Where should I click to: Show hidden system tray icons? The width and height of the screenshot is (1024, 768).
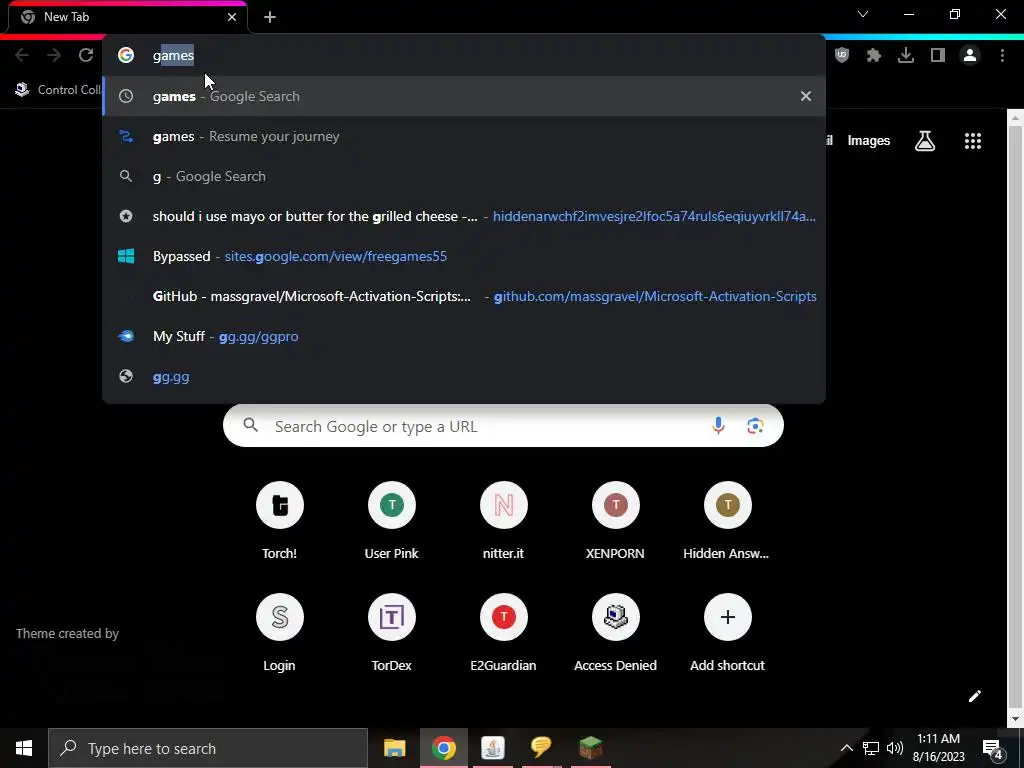pyautogui.click(x=846, y=748)
